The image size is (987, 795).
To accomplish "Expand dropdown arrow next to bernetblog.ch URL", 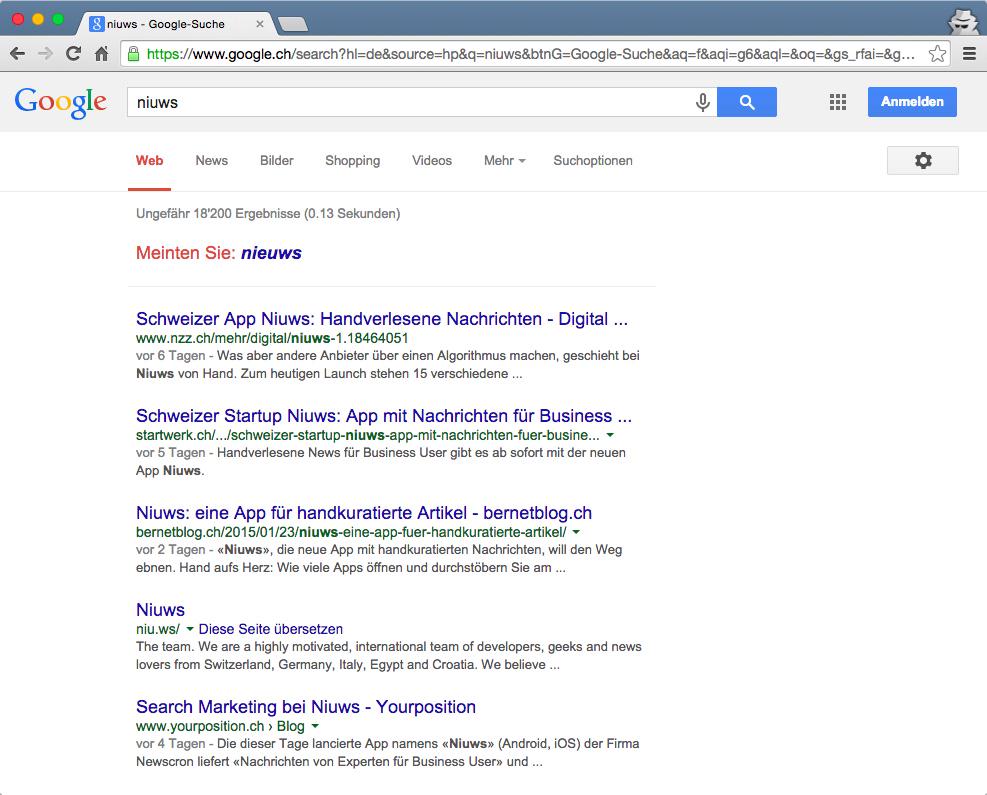I will pos(577,532).
